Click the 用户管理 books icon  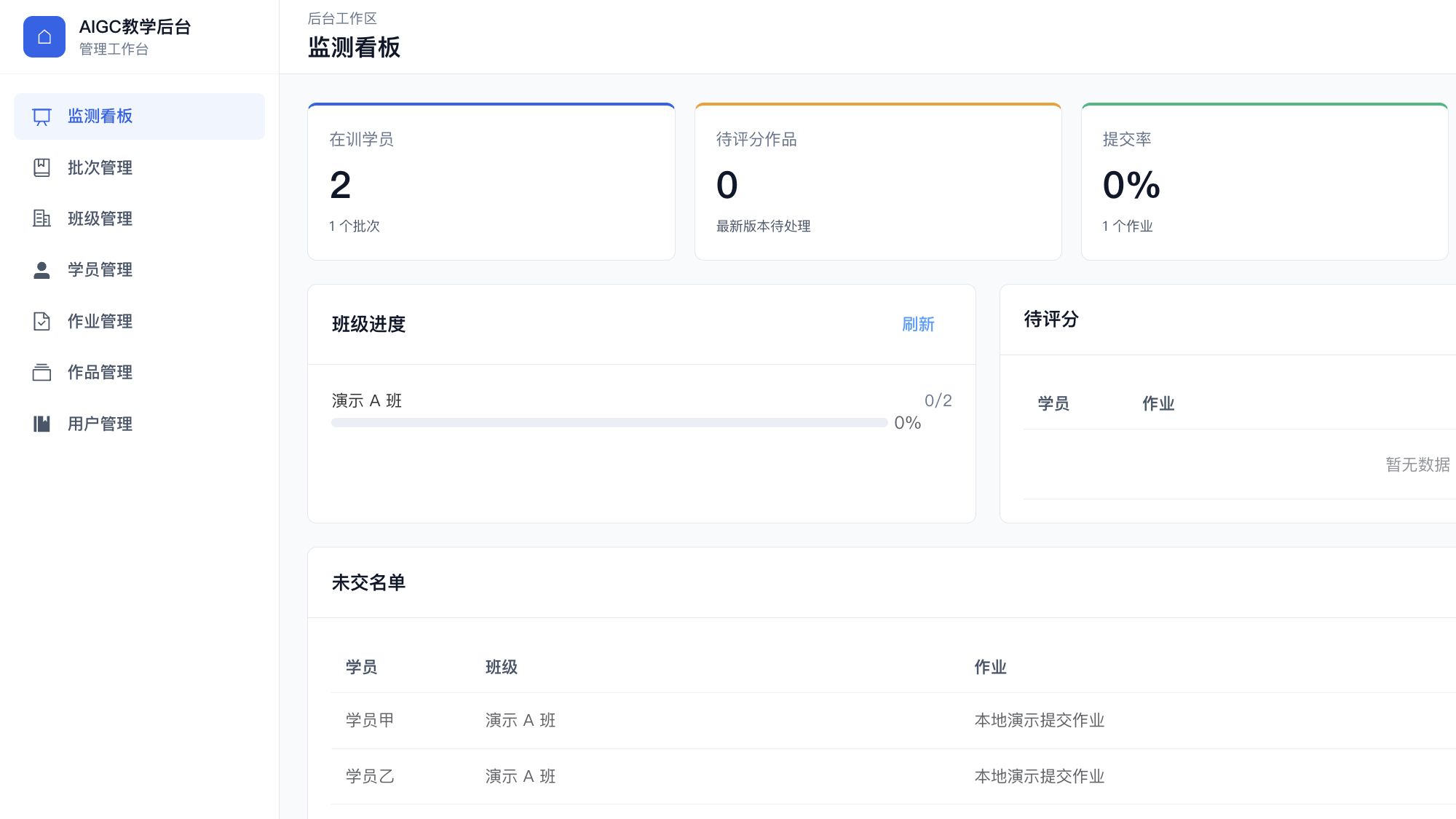point(42,424)
